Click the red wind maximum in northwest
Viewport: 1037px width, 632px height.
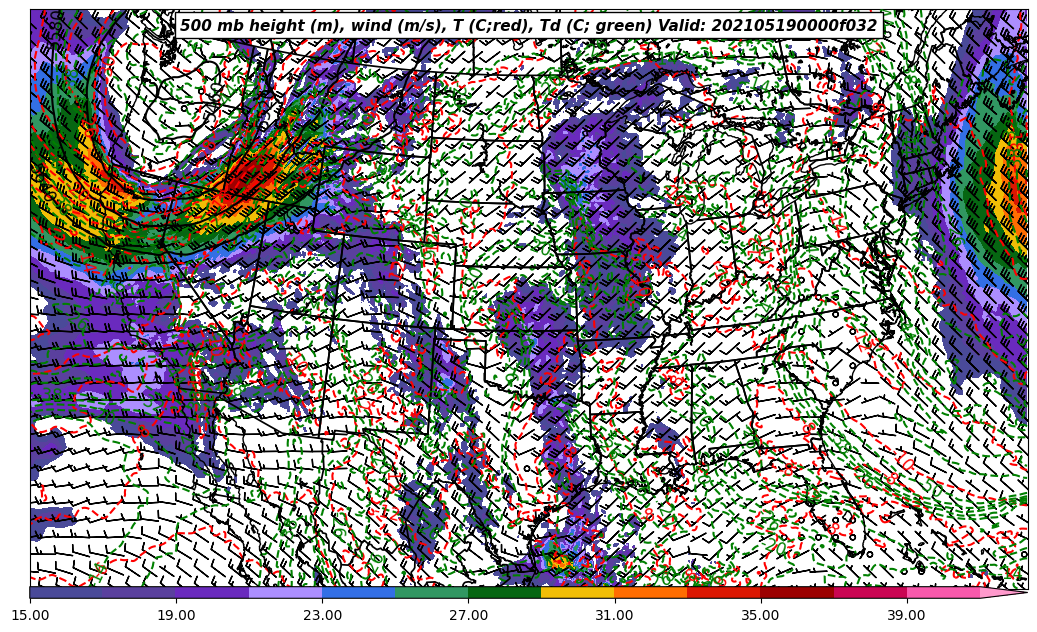tap(248, 178)
